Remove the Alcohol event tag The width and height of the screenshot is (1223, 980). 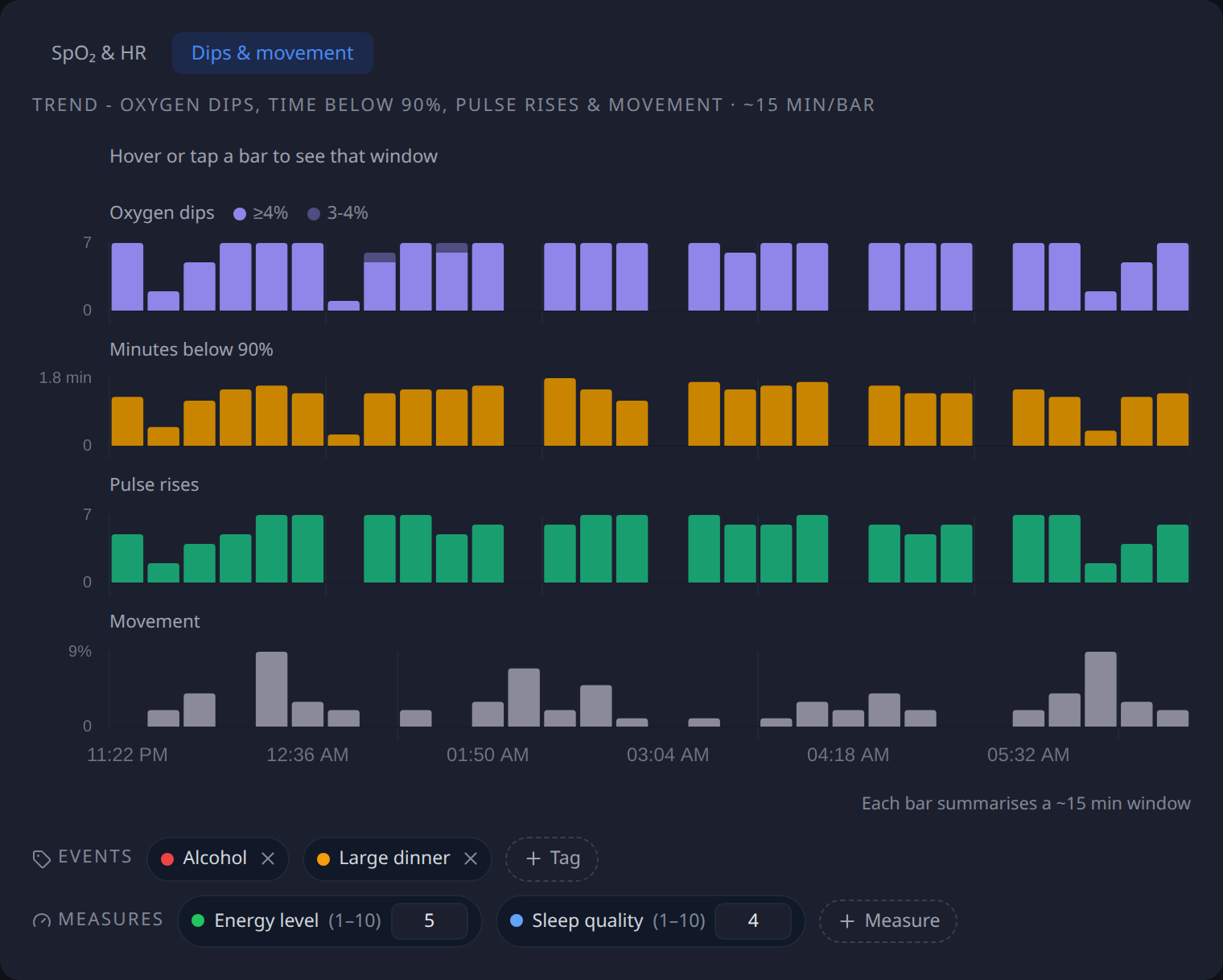coord(268,859)
